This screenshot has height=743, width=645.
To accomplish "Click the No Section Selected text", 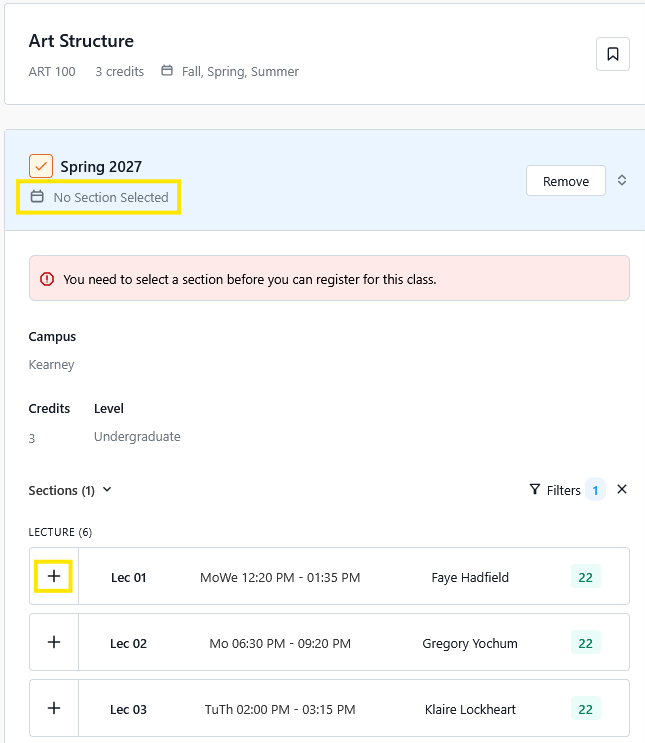I will tap(111, 197).
